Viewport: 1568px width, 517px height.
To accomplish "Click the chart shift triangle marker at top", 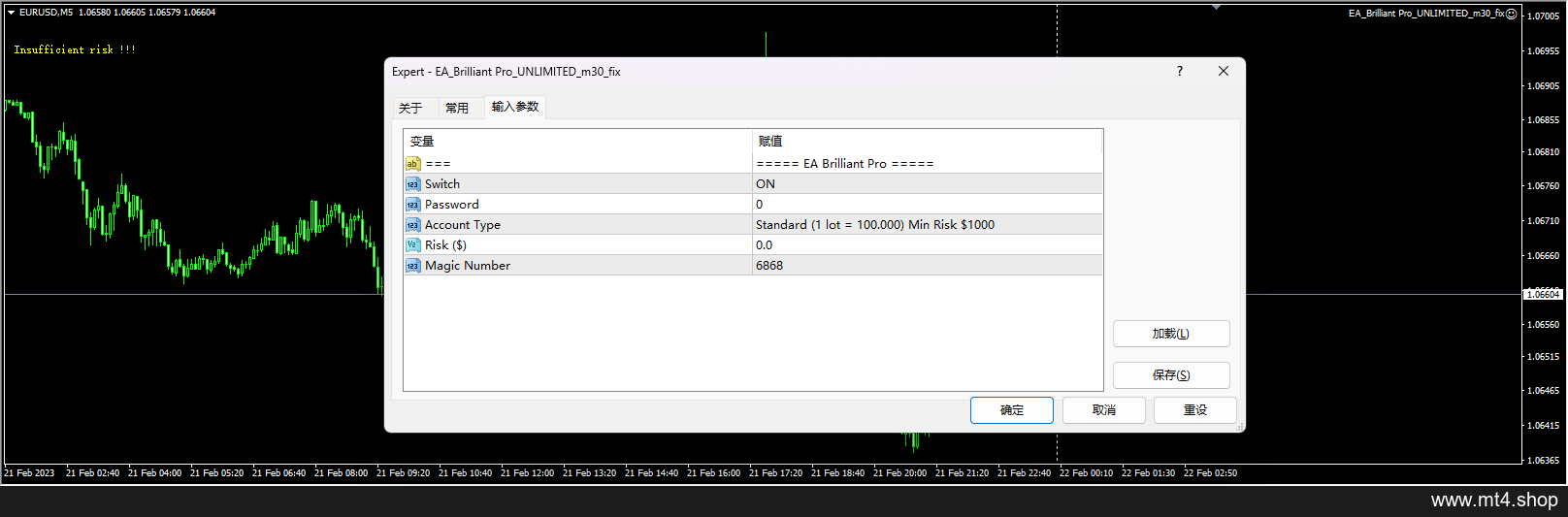I will point(1216,7).
